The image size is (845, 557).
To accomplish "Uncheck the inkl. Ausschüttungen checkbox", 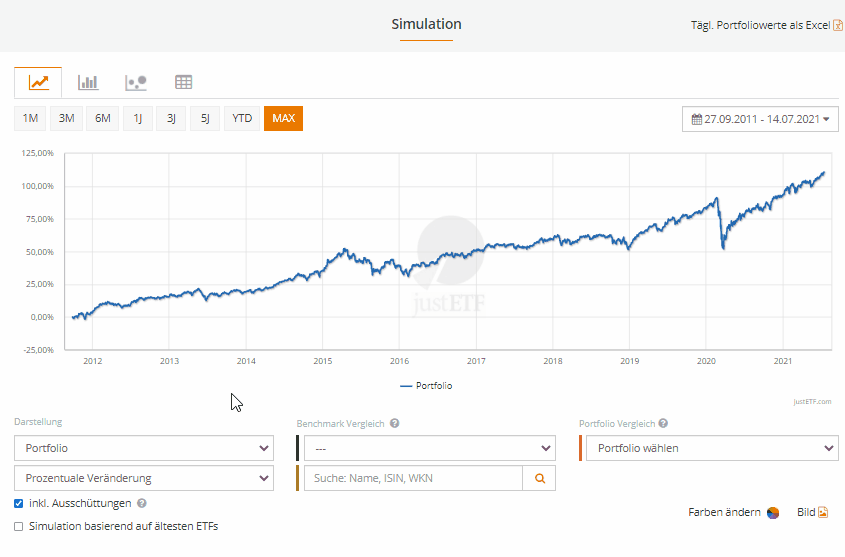I will (x=19, y=504).
